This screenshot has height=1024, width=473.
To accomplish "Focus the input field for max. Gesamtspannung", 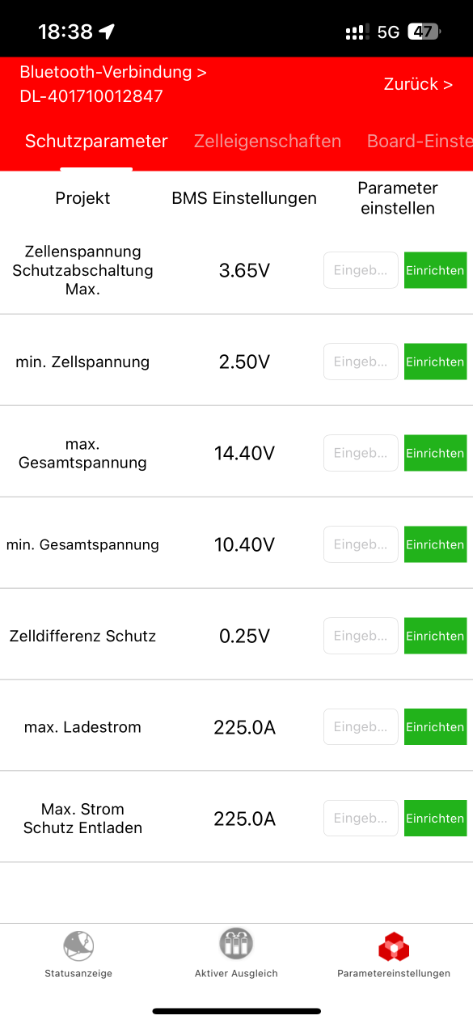I will click(361, 453).
